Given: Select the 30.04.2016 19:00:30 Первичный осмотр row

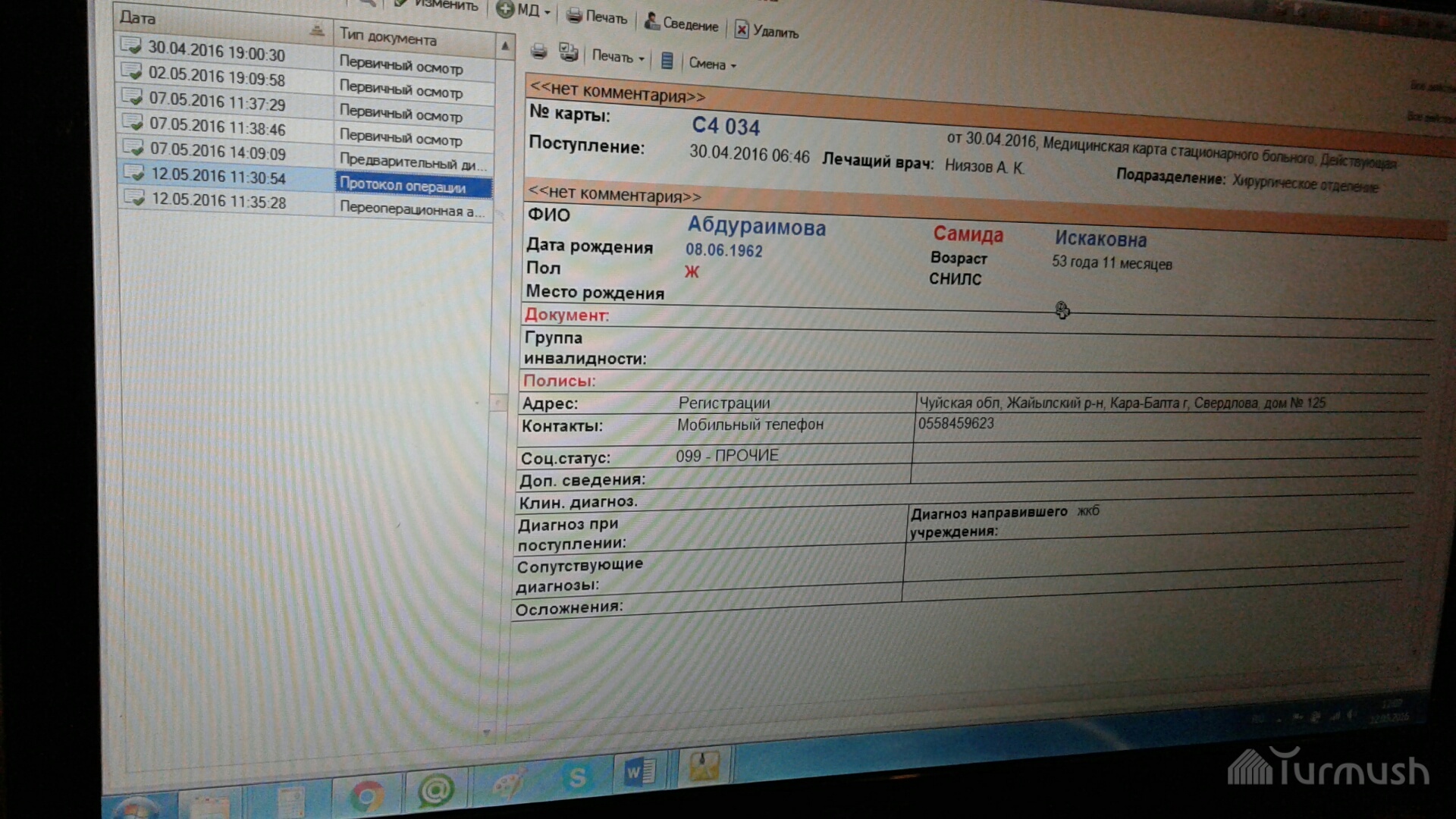Looking at the screenshot, I should [216, 52].
